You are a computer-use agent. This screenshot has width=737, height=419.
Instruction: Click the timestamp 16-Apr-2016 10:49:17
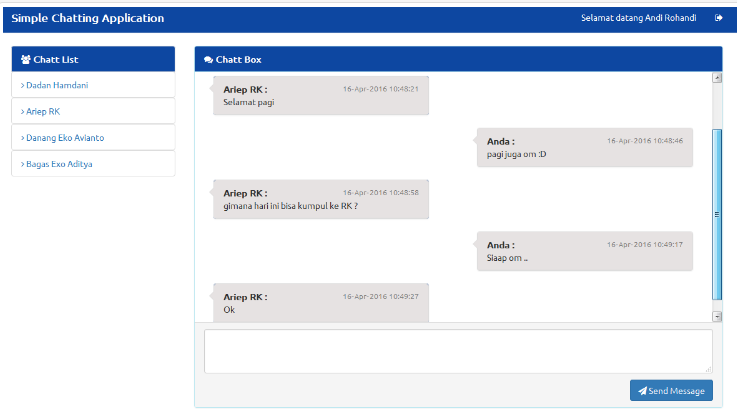tap(645, 245)
